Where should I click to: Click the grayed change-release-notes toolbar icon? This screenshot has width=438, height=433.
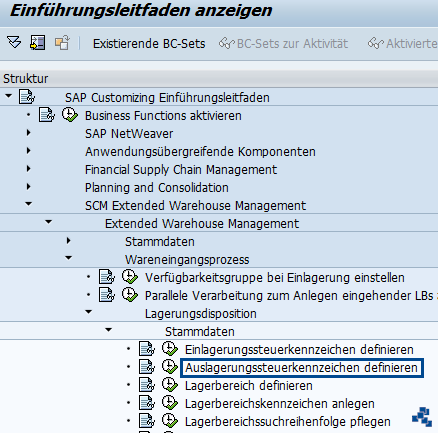coord(62,43)
